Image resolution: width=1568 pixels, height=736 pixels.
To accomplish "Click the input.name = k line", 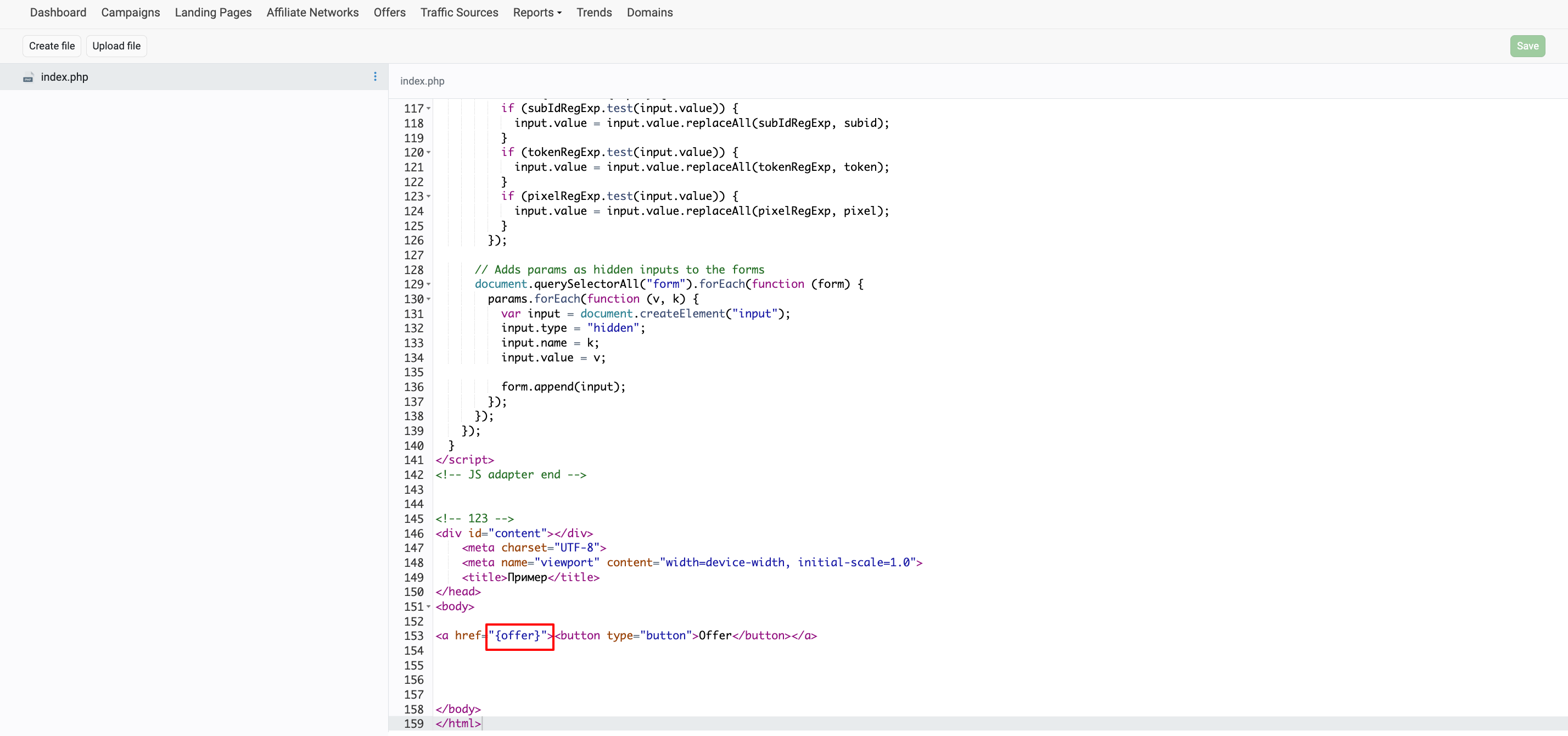I will [550, 343].
